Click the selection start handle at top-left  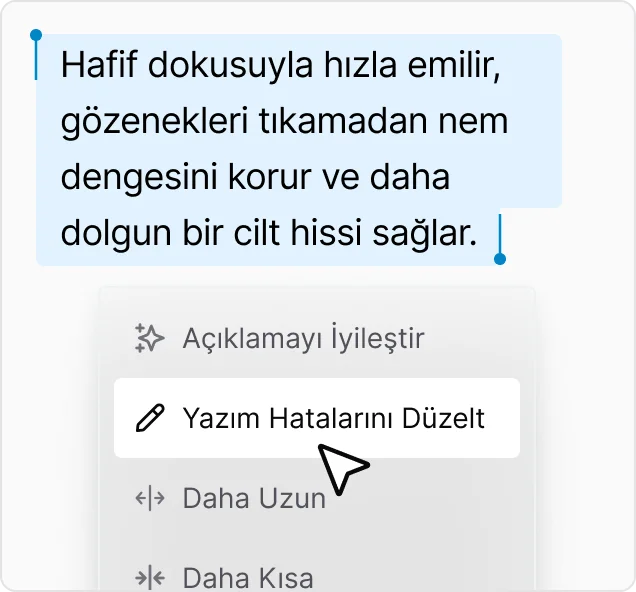point(36,37)
